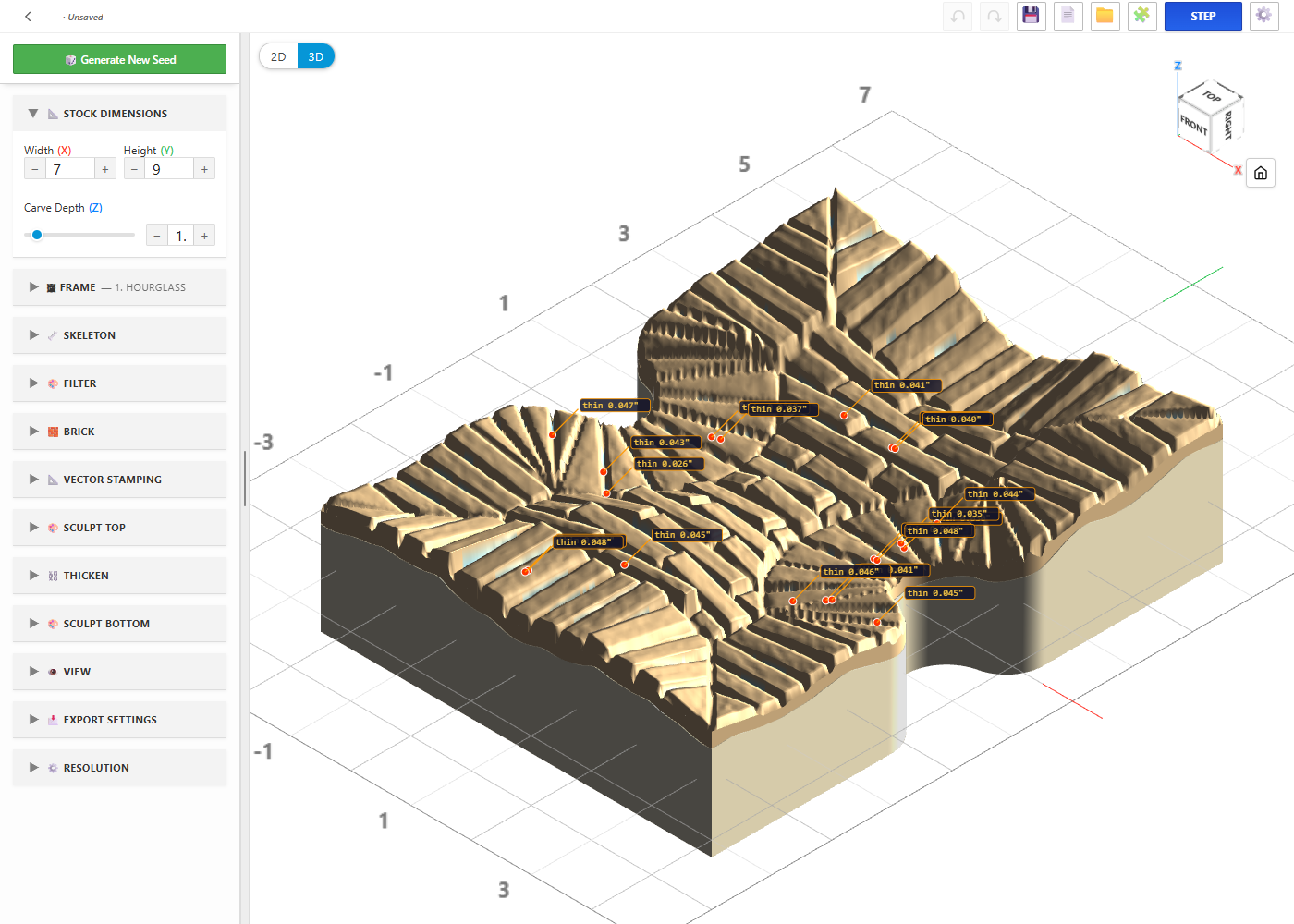The image size is (1294, 924).
Task: Open settings gear icon in the top toolbar
Action: 1263,17
